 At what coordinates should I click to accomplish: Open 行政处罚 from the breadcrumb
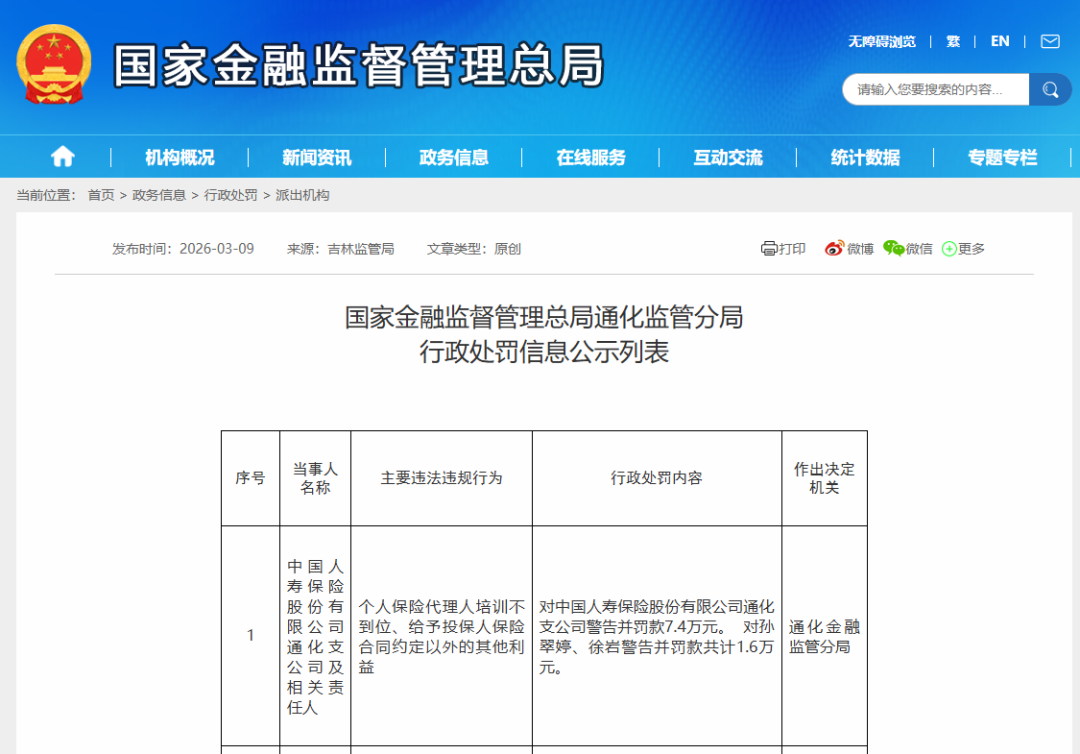(x=234, y=196)
